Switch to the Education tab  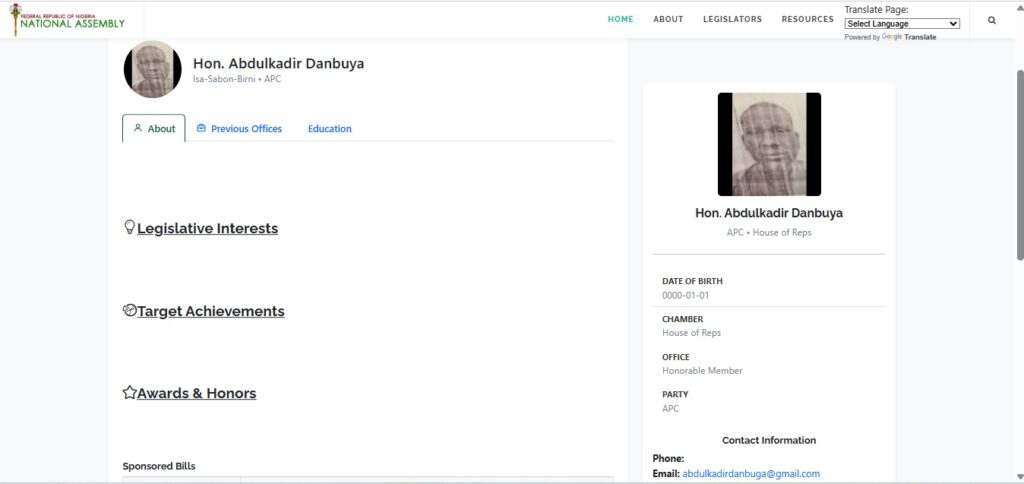[x=329, y=129]
